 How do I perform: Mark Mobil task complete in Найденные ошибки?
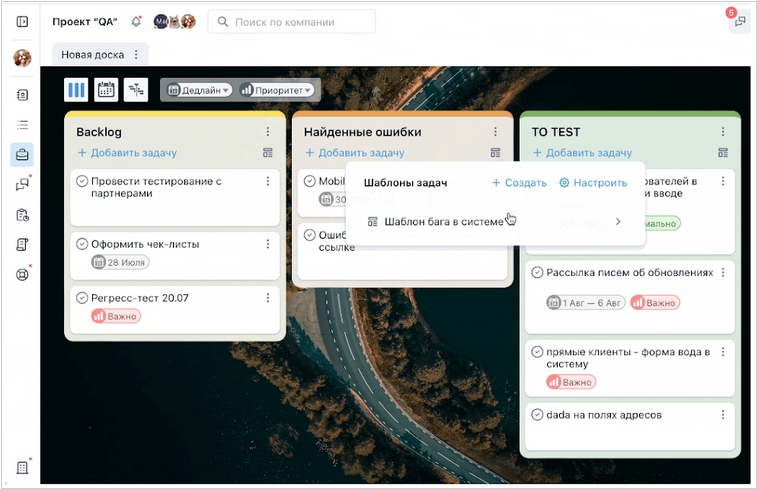pyautogui.click(x=309, y=181)
